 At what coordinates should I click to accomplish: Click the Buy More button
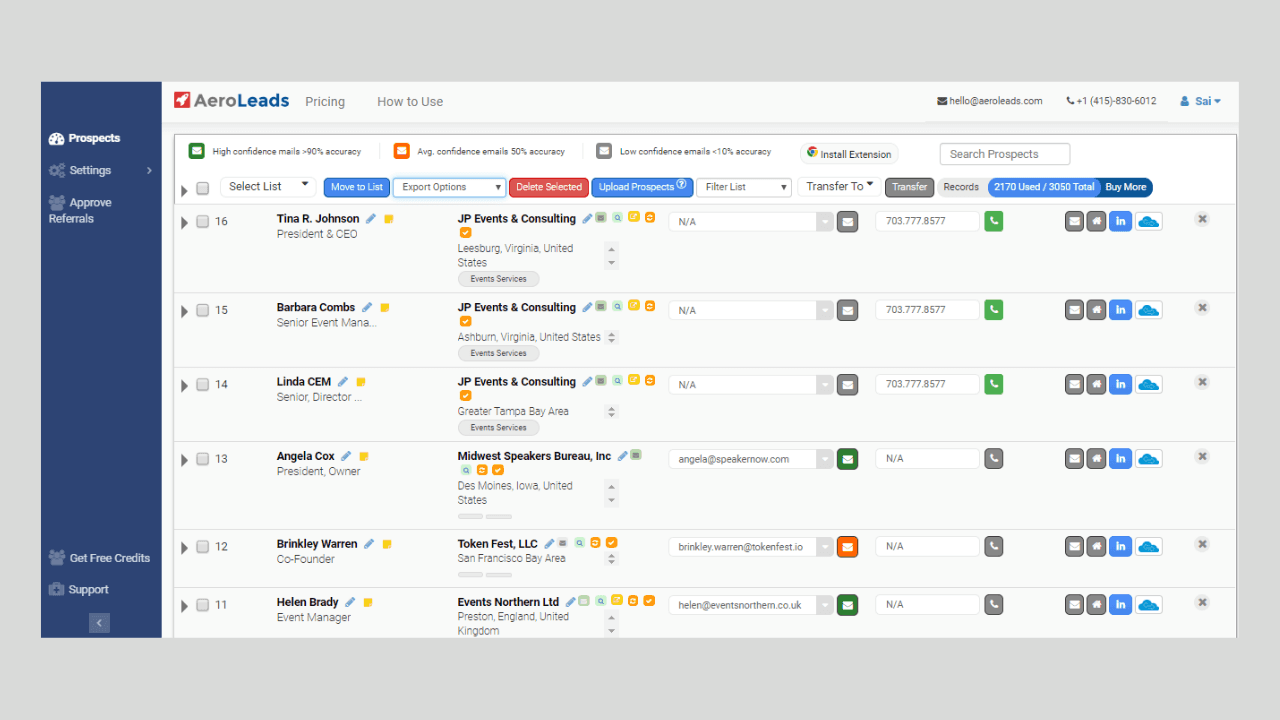(x=1126, y=187)
